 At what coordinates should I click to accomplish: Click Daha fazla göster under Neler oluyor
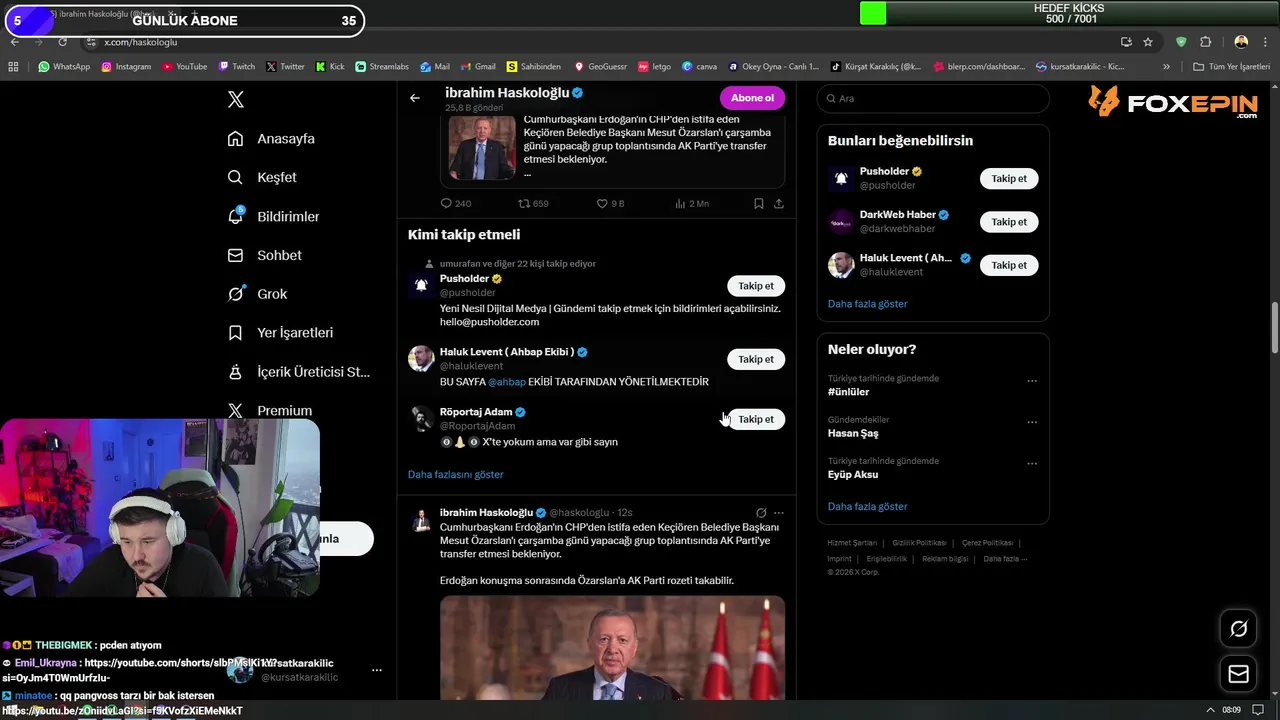point(867,506)
